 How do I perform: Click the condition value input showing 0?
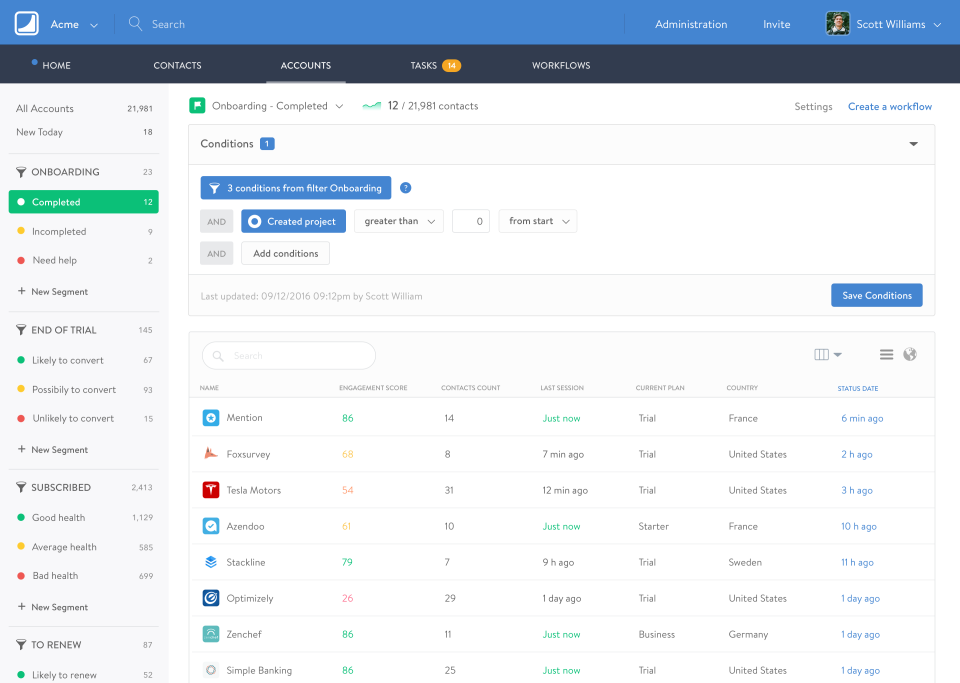tap(471, 222)
